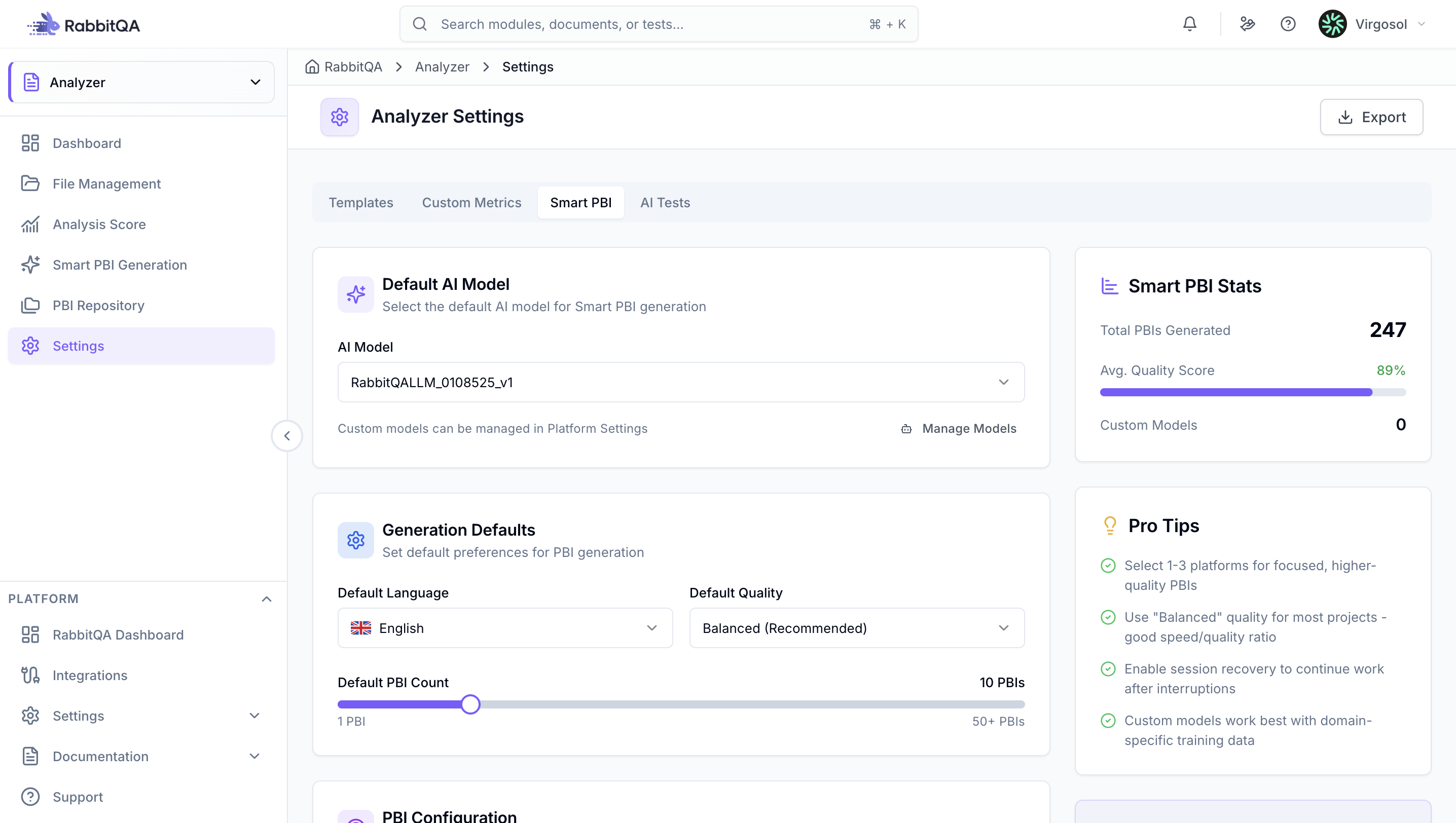Screen dimensions: 1456x823
Task: Collapse the PLATFORM section
Action: click(x=266, y=598)
